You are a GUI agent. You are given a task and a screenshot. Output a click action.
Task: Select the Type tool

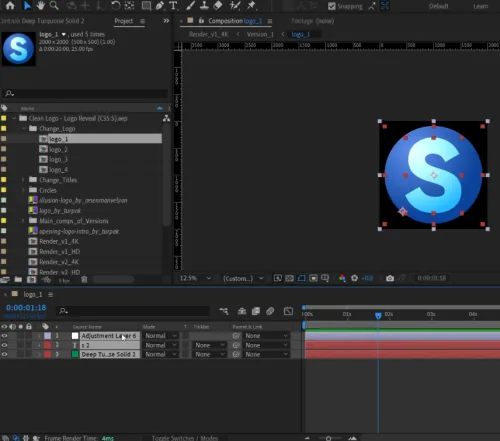click(173, 5)
